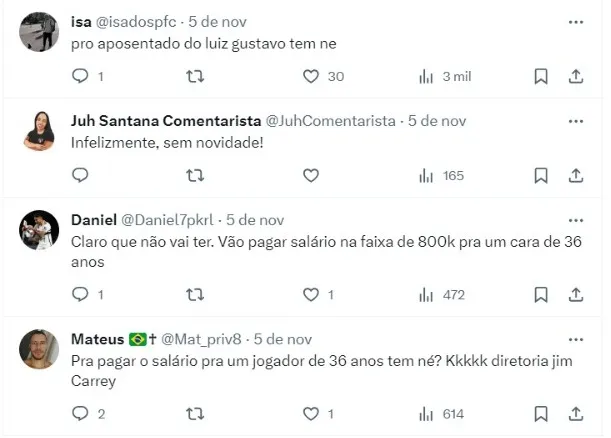Open more options on Juh Santana's tweet

576,120
